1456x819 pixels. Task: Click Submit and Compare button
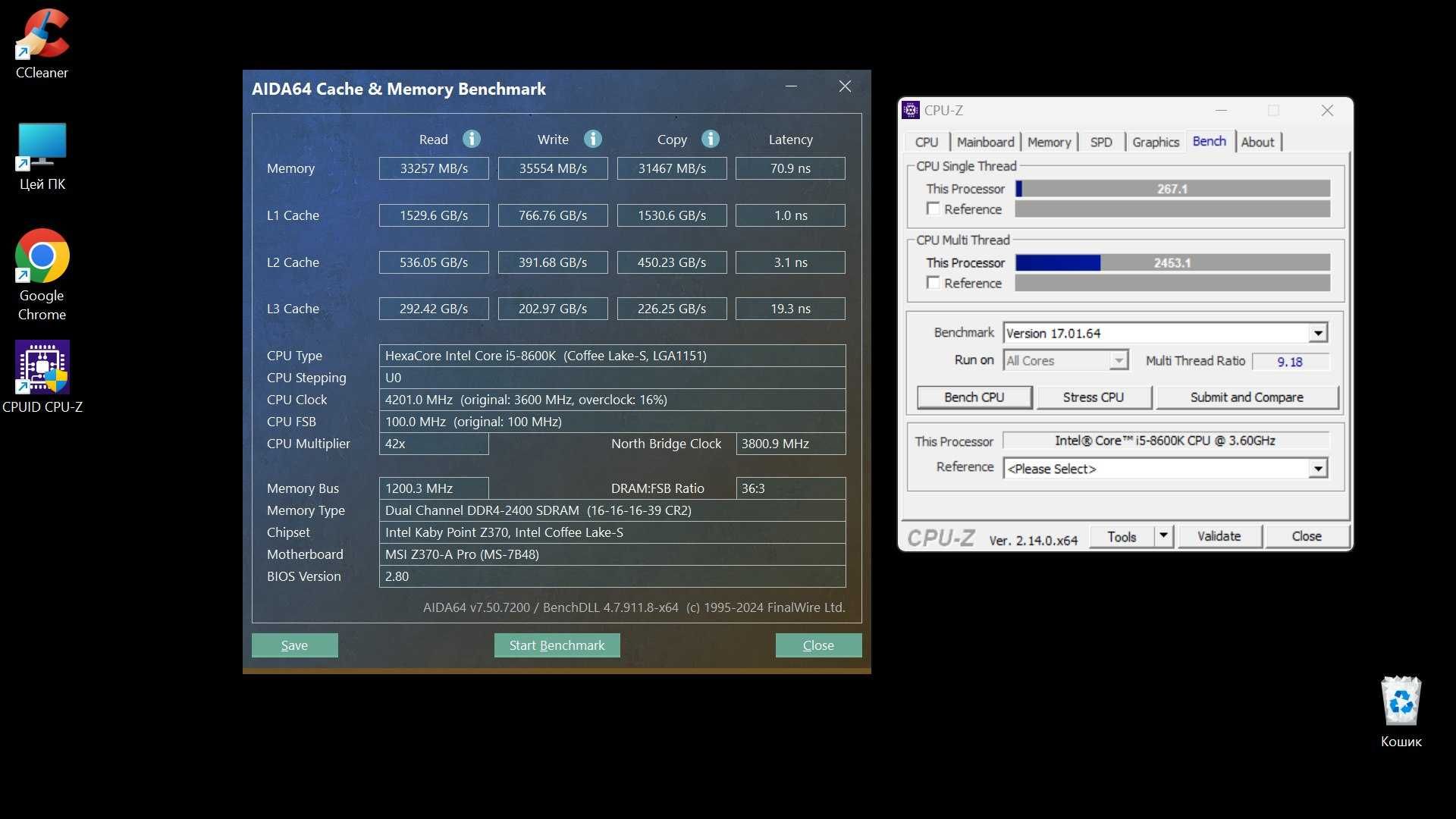coord(1247,397)
